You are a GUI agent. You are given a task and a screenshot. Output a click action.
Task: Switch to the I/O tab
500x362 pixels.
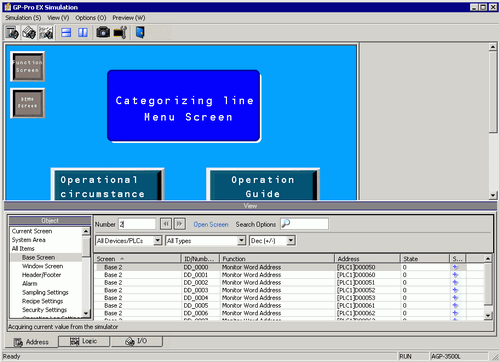(x=137, y=341)
